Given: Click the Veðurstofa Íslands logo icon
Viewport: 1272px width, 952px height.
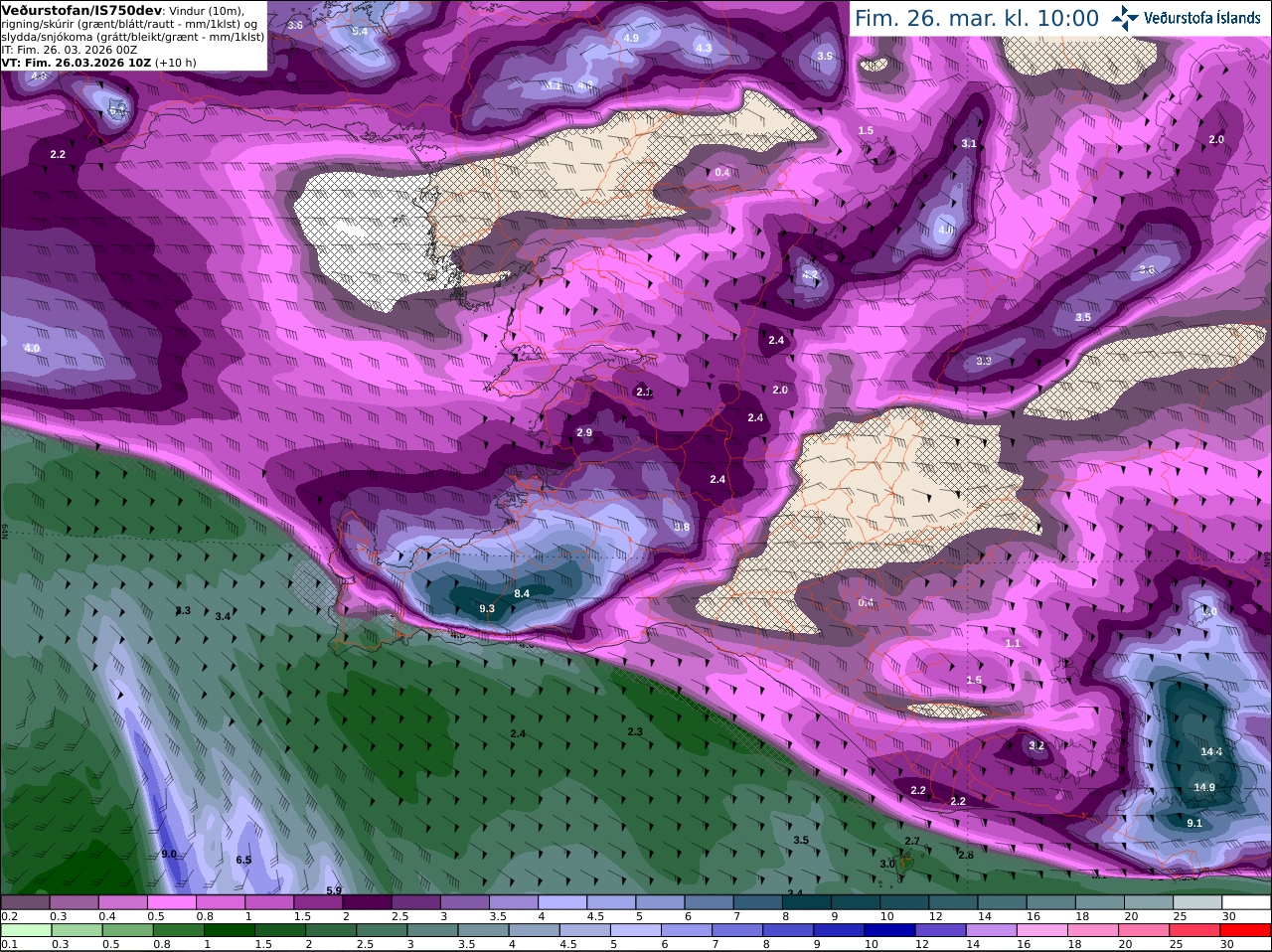Looking at the screenshot, I should point(1124,18).
